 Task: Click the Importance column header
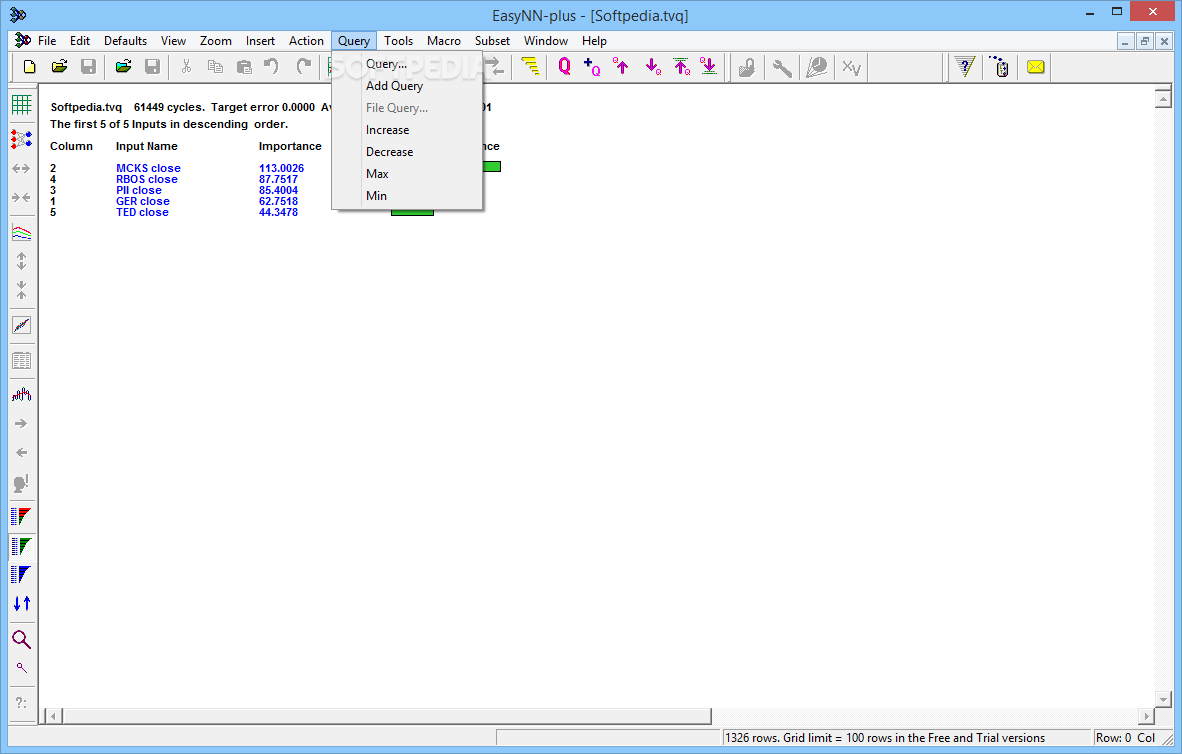coord(290,146)
